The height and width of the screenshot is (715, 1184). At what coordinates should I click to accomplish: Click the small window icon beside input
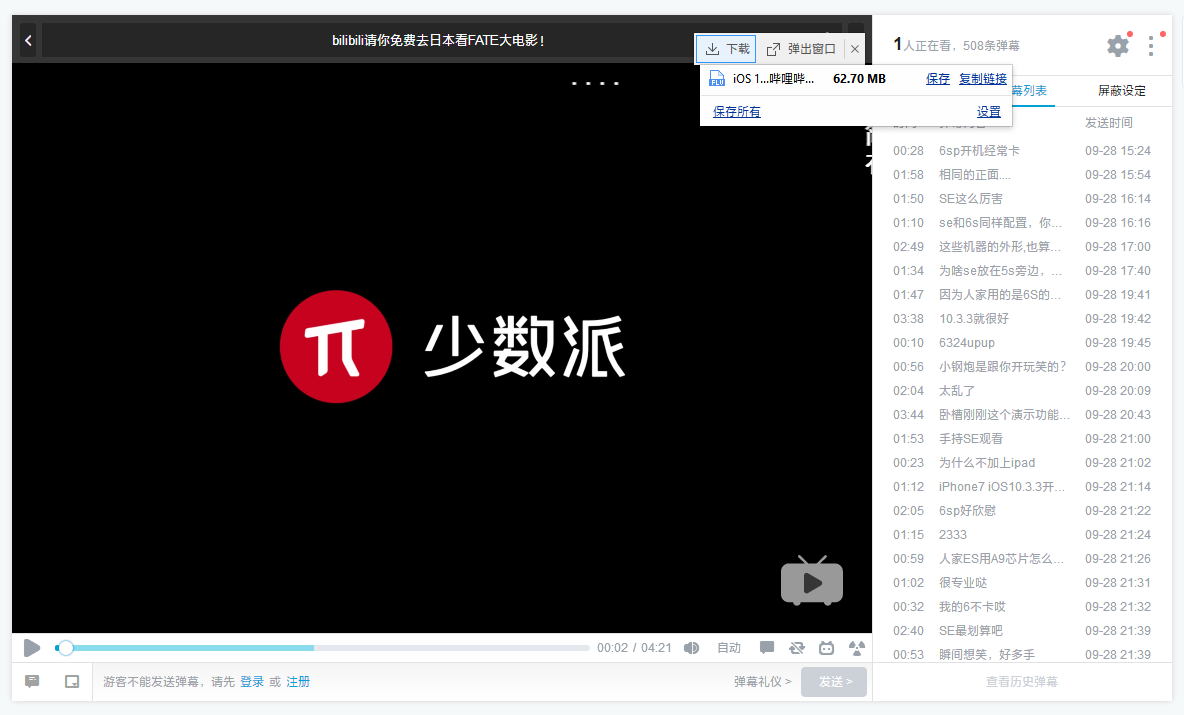click(72, 682)
